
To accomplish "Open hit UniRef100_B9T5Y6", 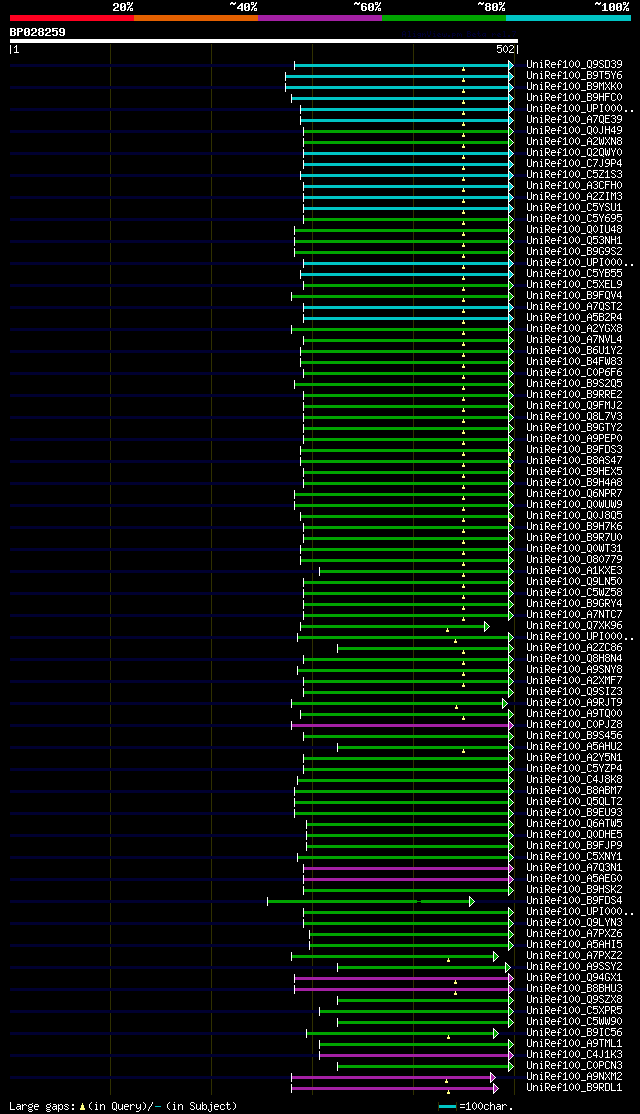I will coord(574,75).
